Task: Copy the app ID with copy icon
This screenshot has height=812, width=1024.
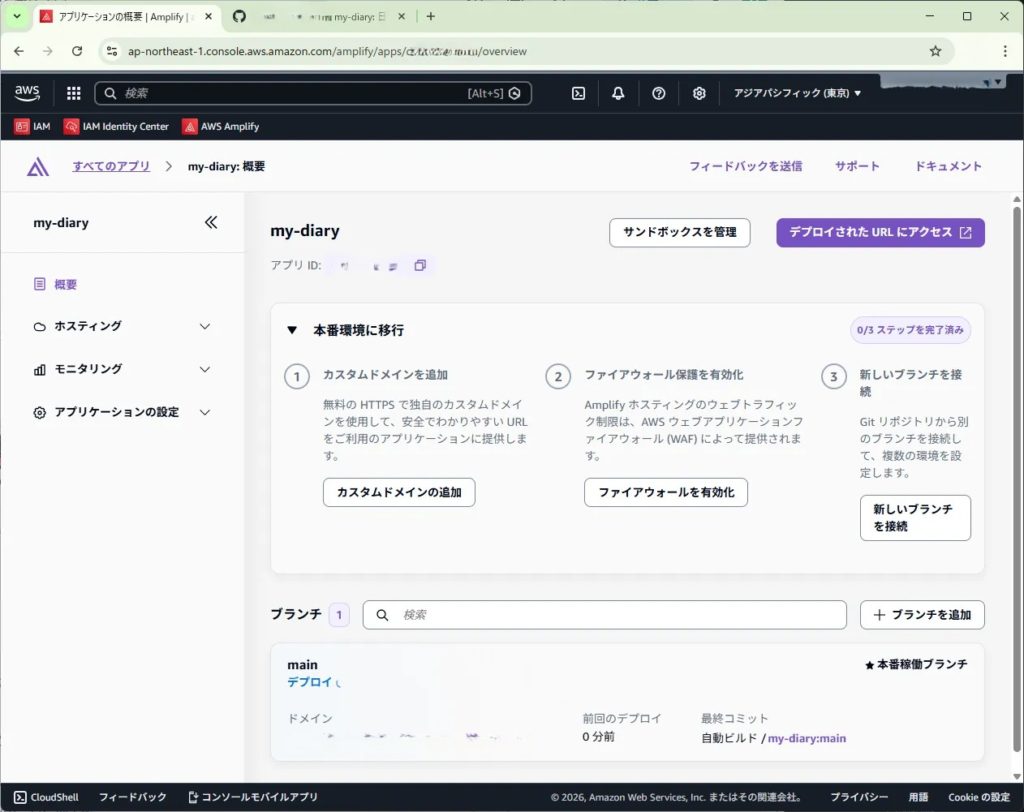Action: pos(420,266)
